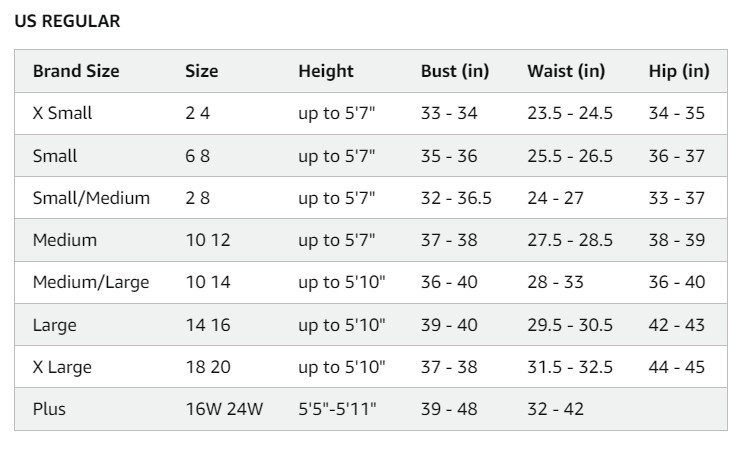This screenshot has width=749, height=457.
Task: Click the US REGULAR heading
Action: (x=67, y=21)
